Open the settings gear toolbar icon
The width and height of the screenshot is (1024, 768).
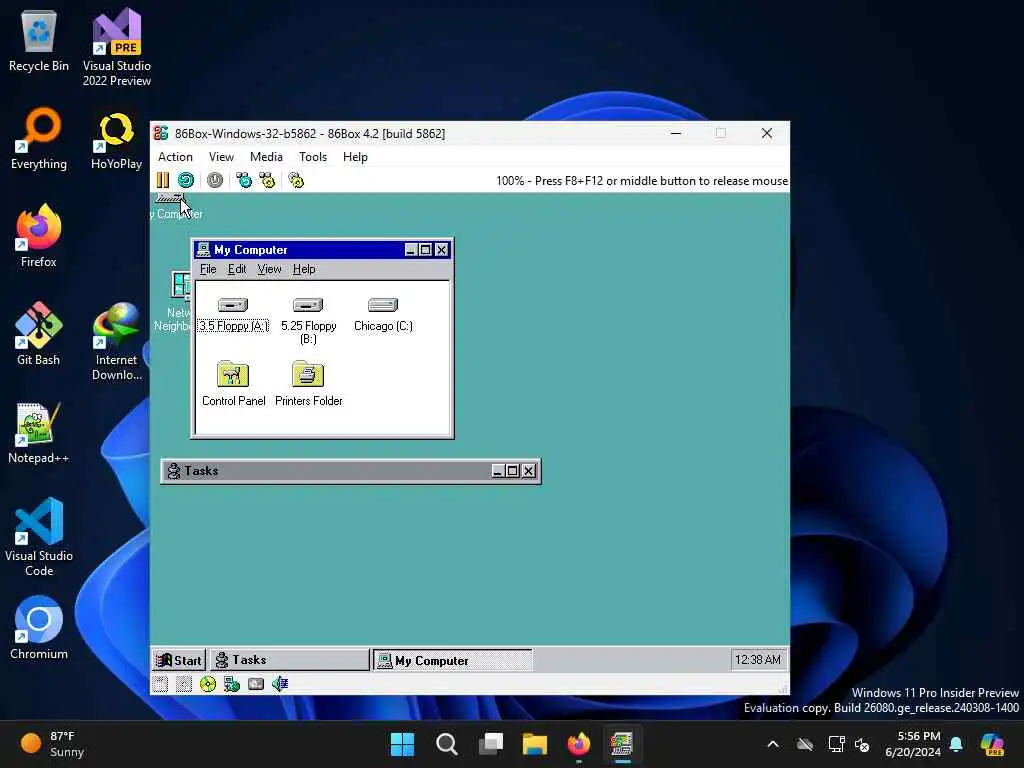[x=296, y=180]
